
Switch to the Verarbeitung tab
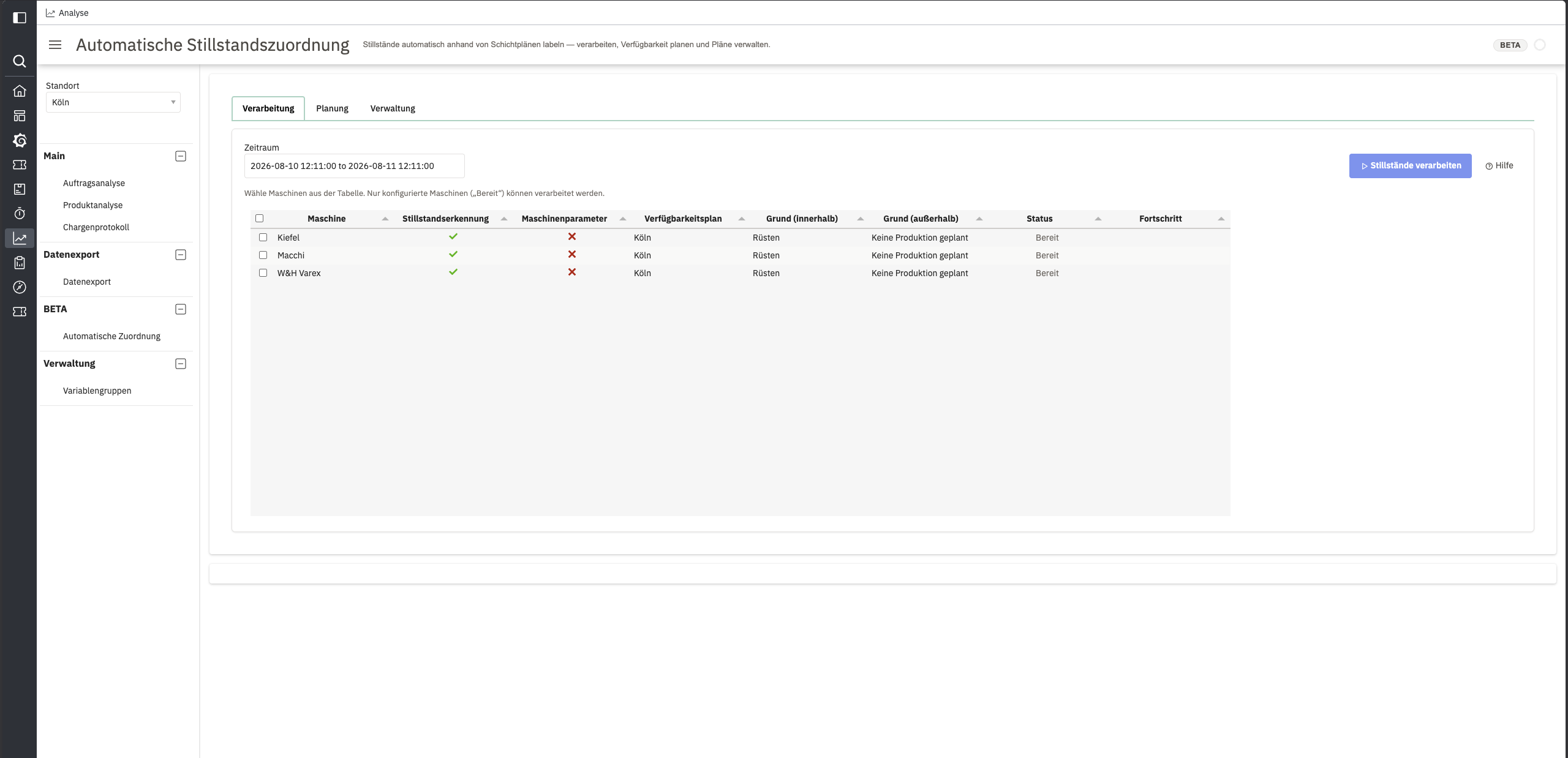(268, 108)
